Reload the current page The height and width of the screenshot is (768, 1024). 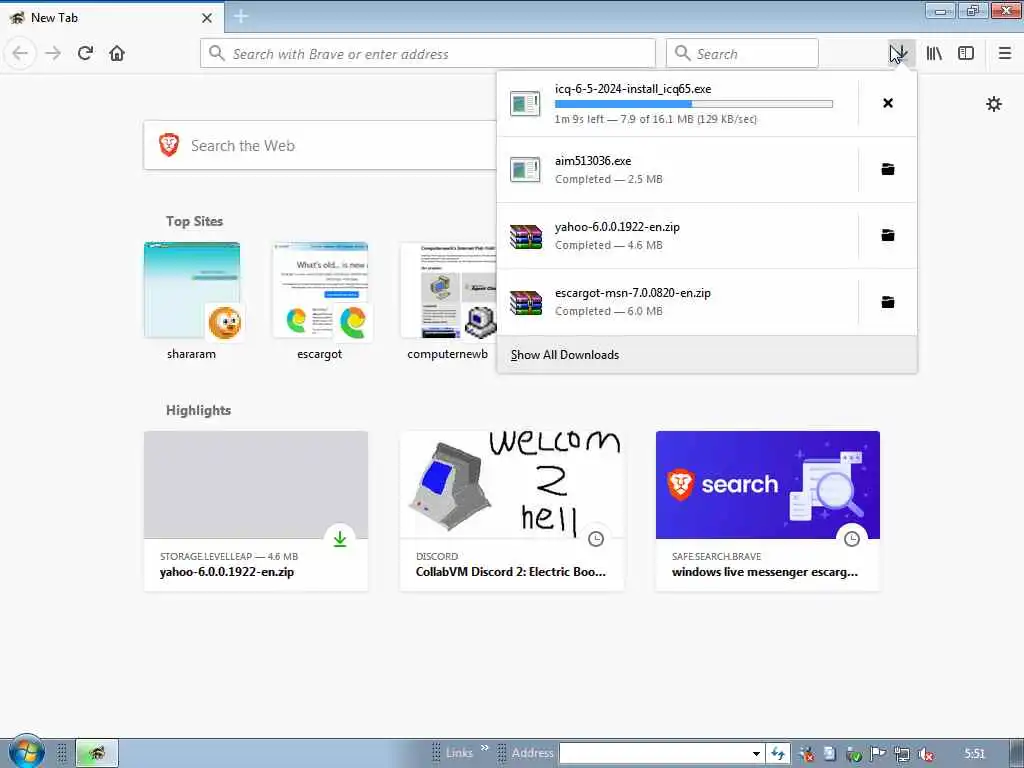pyautogui.click(x=85, y=53)
